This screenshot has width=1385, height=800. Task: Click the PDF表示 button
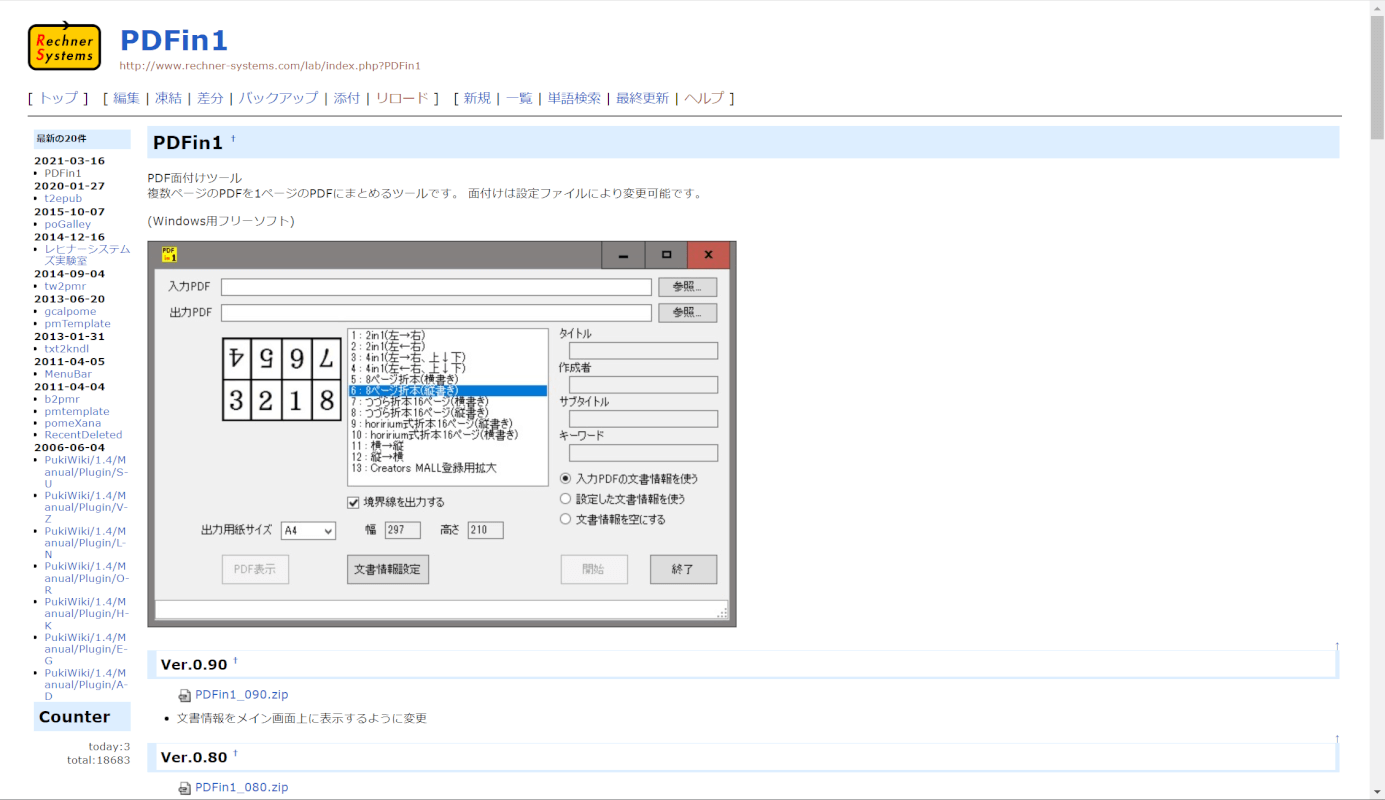255,569
